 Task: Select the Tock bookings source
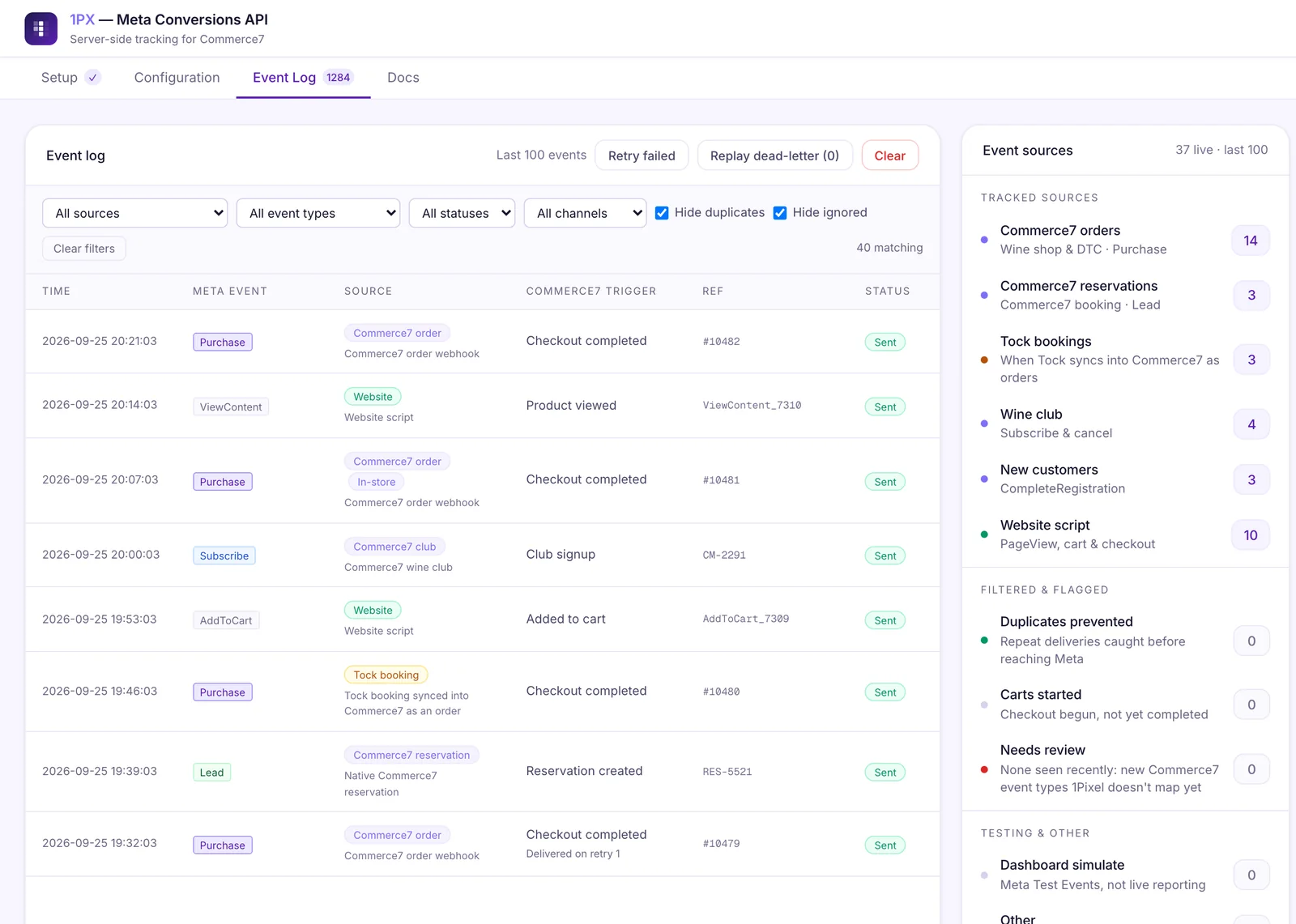[x=1125, y=360]
